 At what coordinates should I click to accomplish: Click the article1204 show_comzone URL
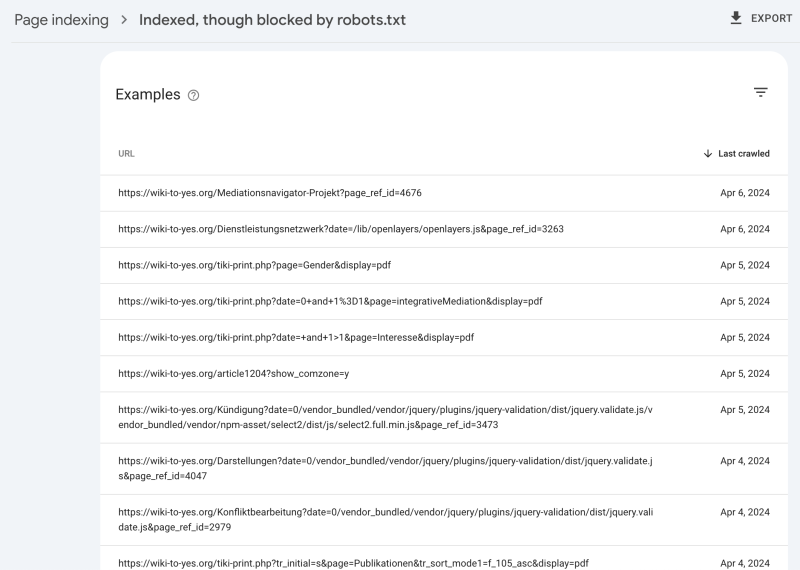(233, 373)
